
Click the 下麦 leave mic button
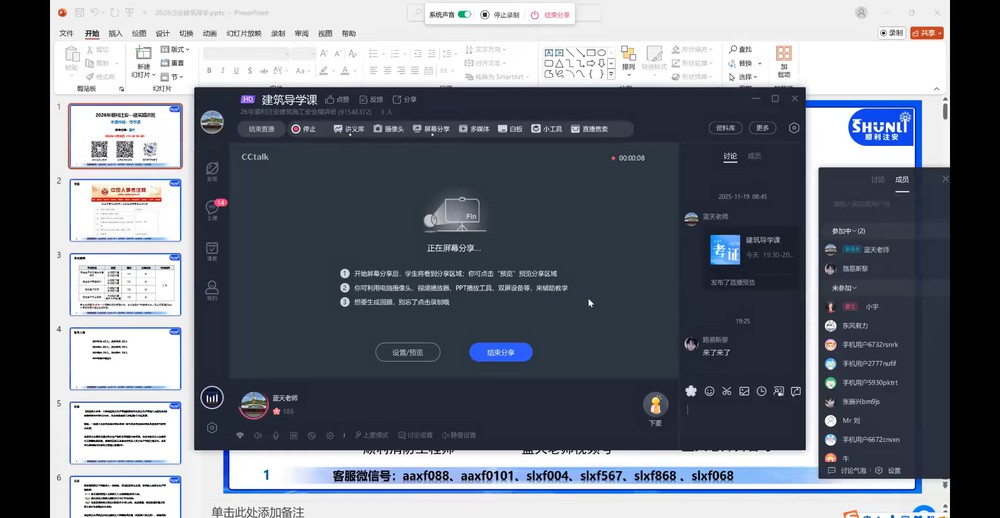coord(655,410)
